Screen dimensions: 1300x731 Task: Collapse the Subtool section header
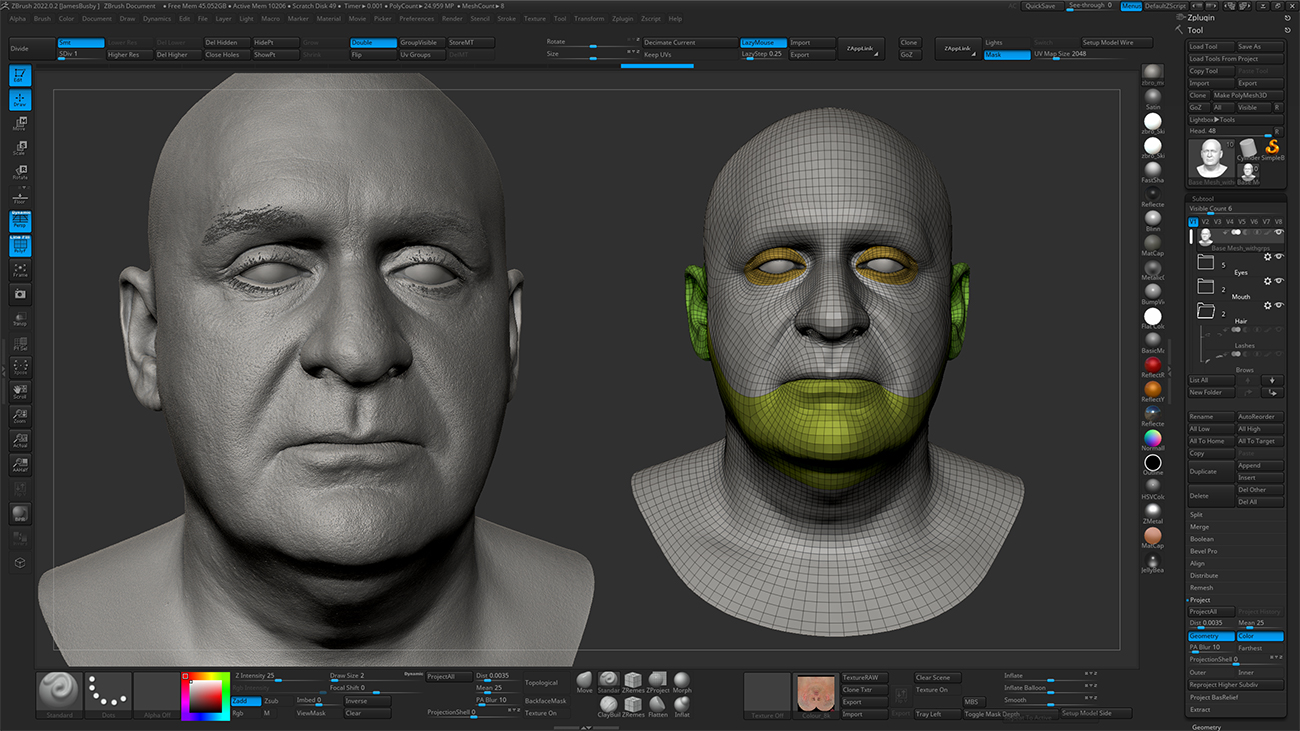click(x=1202, y=198)
